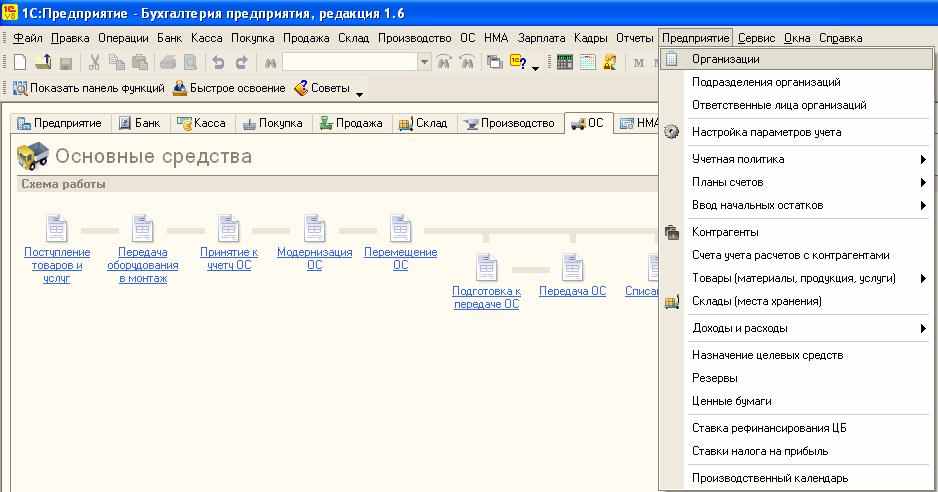Click the Cut scissors icon

[x=94, y=62]
